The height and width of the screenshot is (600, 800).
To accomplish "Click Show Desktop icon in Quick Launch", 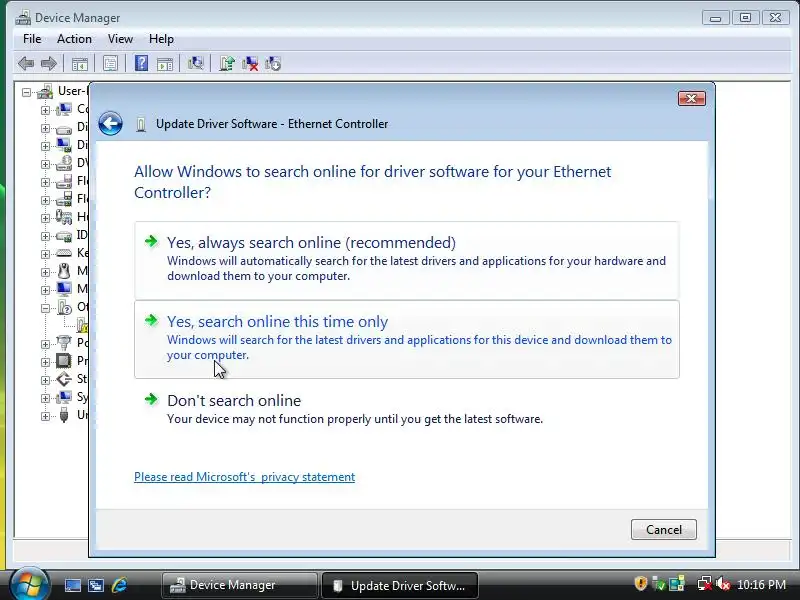I will click(x=72, y=585).
